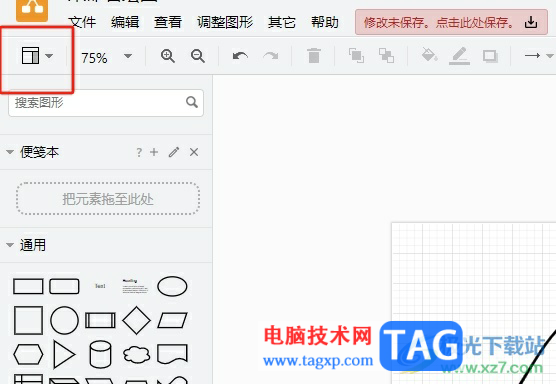Open the 其它 menu

coord(282,22)
